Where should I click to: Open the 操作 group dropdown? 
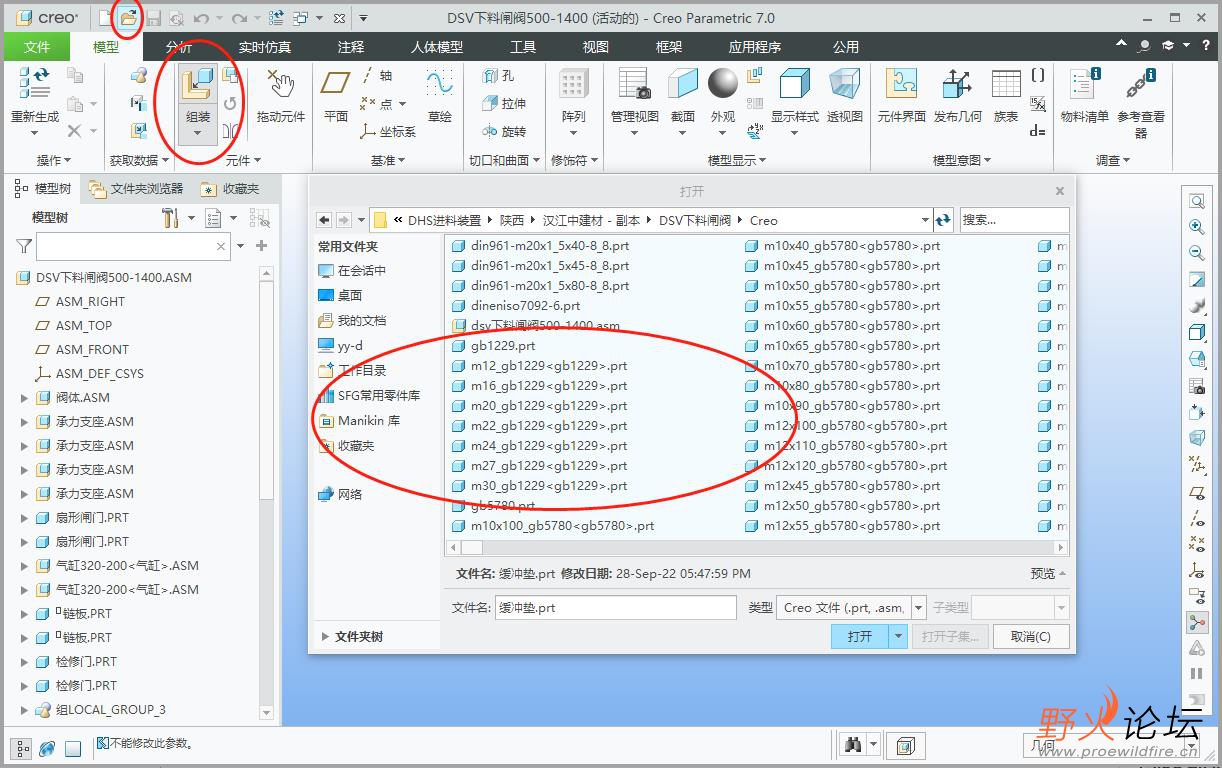54,160
